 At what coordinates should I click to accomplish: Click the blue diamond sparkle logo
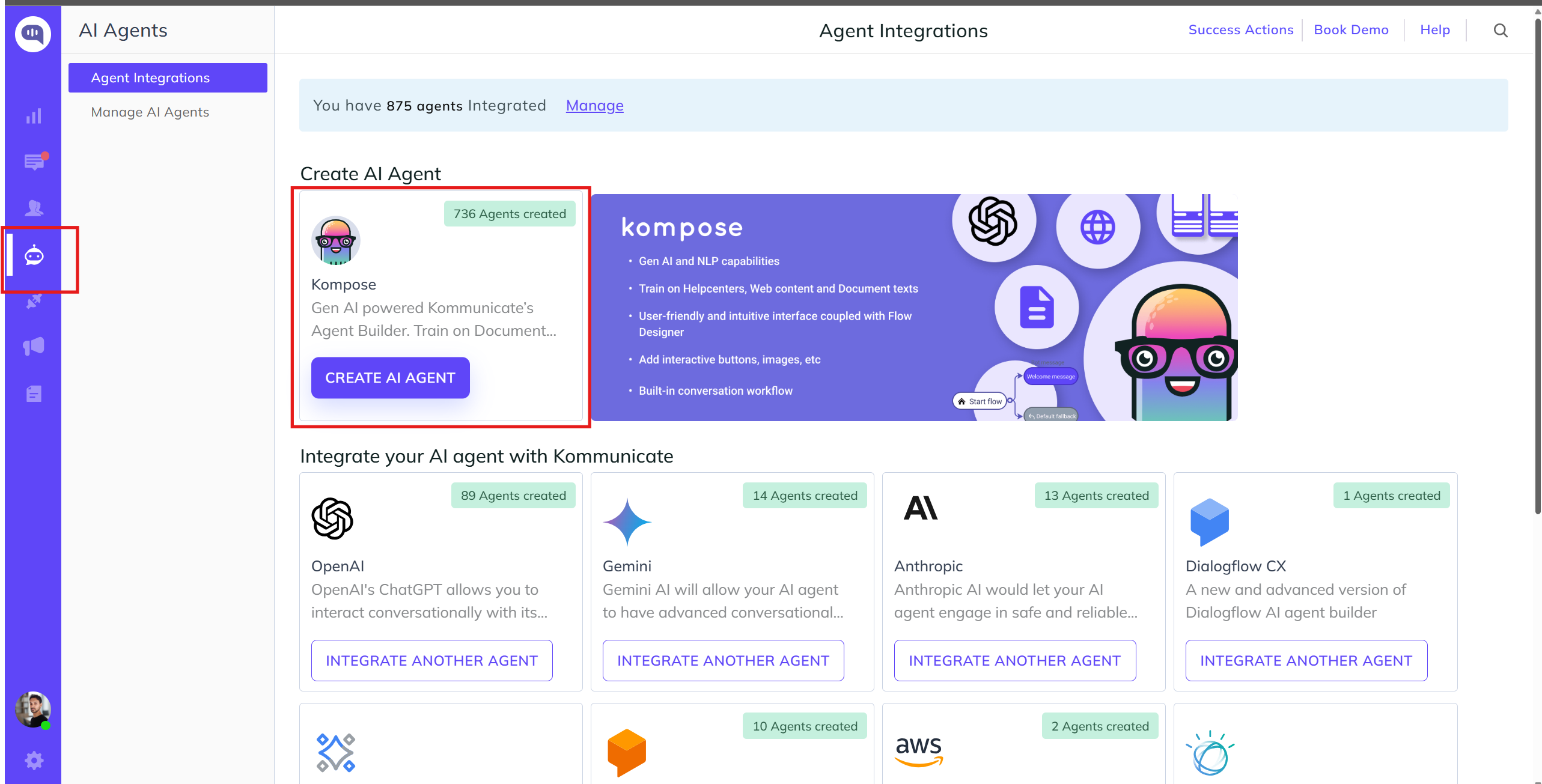pos(336,753)
